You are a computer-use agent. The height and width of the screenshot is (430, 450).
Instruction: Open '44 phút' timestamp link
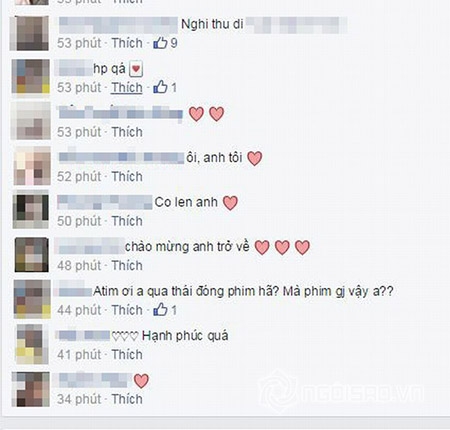coord(79,310)
